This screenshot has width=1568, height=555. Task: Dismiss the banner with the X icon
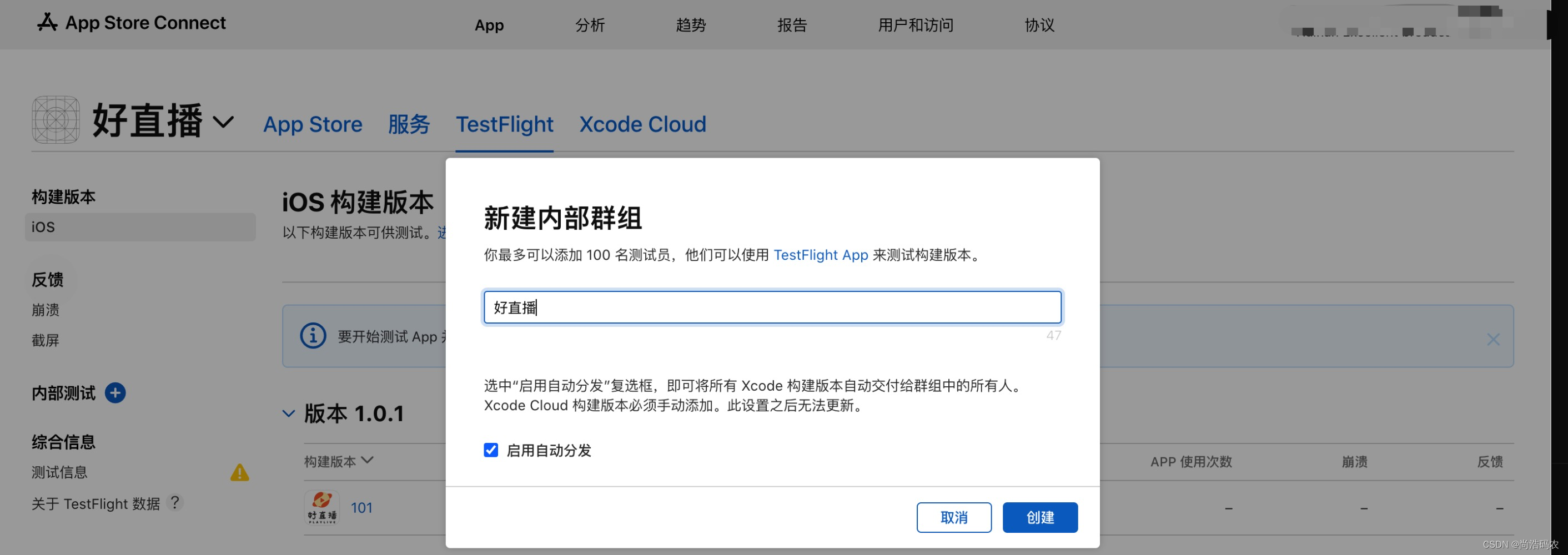1492,340
